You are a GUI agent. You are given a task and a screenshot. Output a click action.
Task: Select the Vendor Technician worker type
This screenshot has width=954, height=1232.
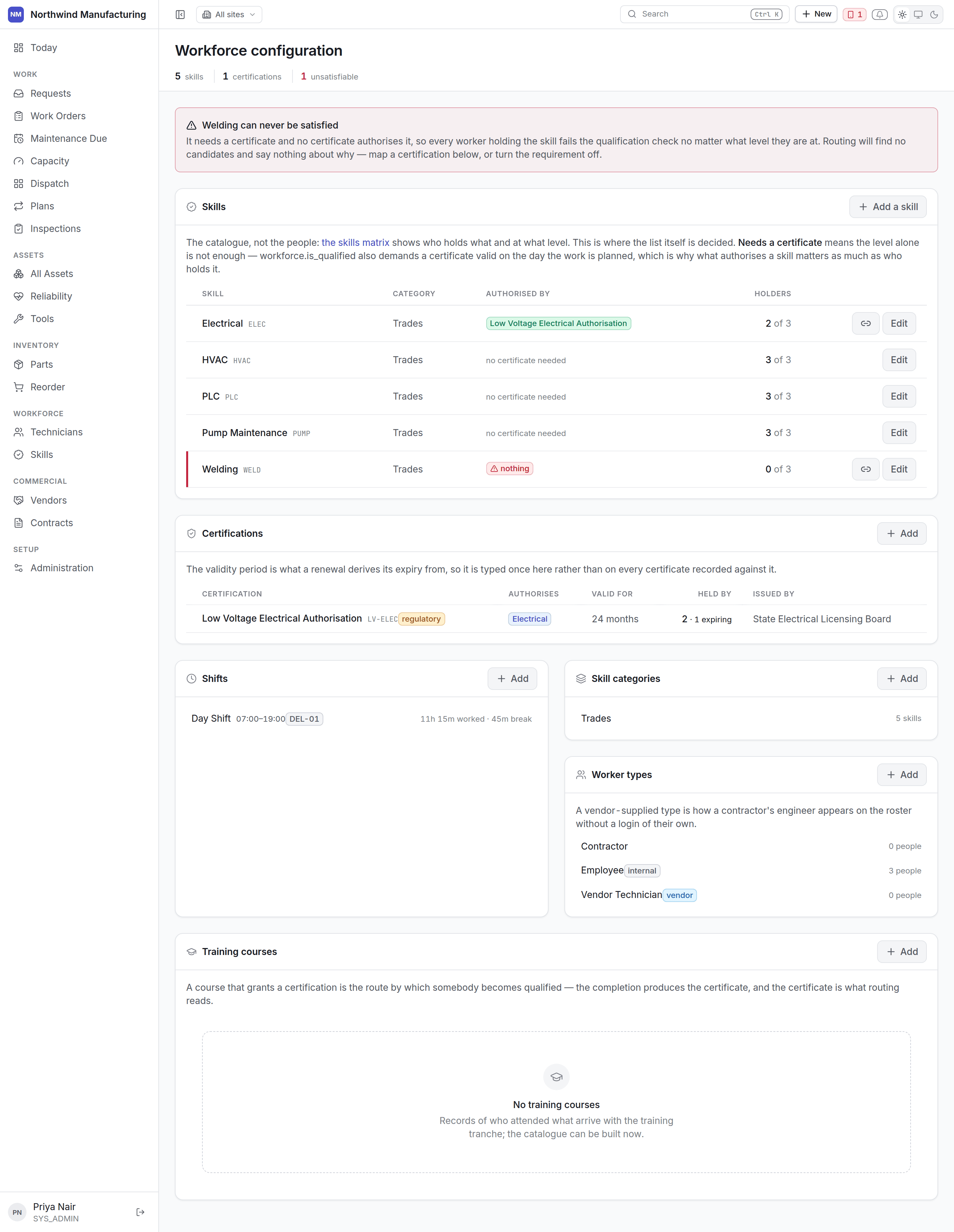[751, 895]
